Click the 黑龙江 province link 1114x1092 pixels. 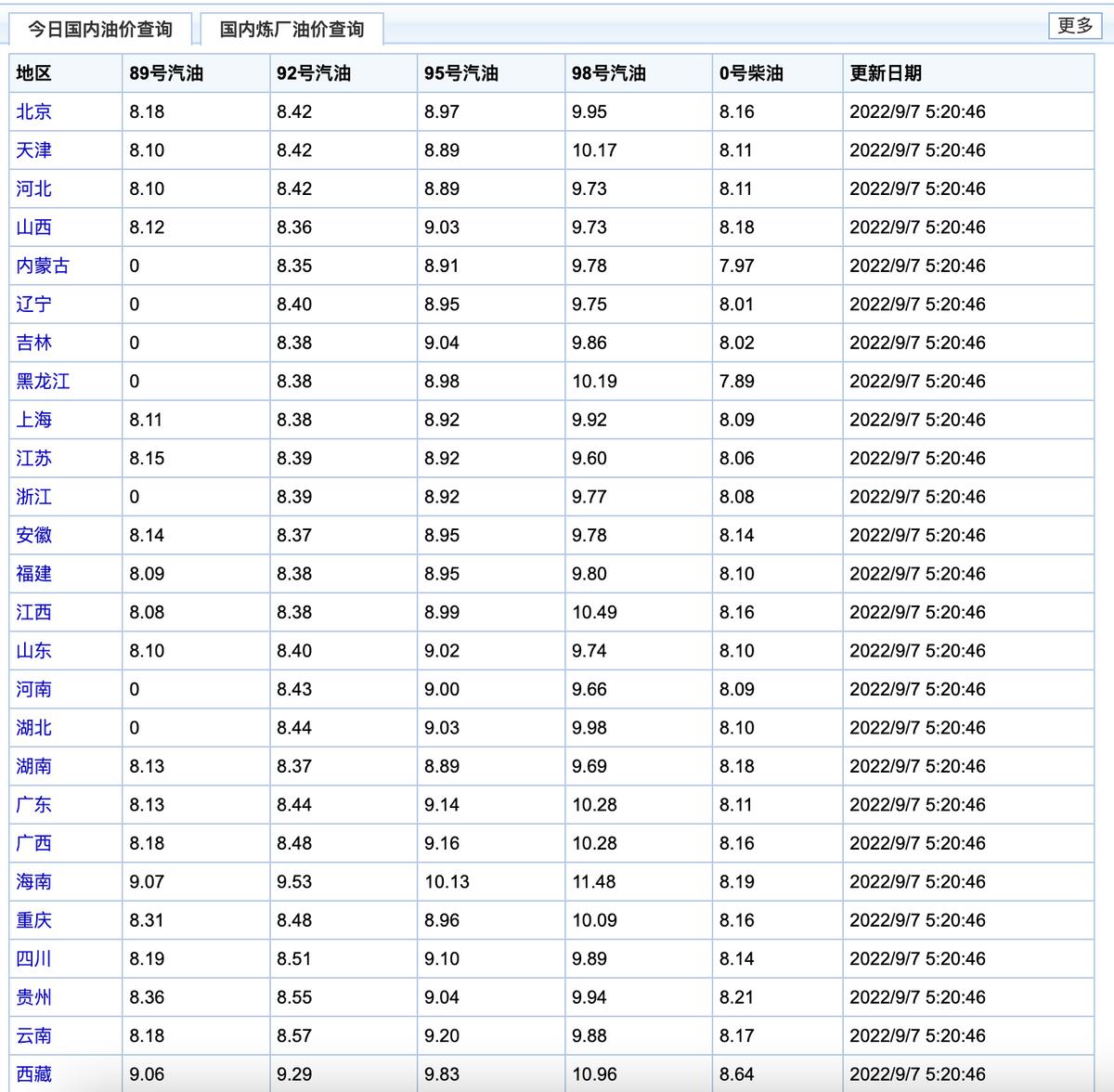pos(41,381)
